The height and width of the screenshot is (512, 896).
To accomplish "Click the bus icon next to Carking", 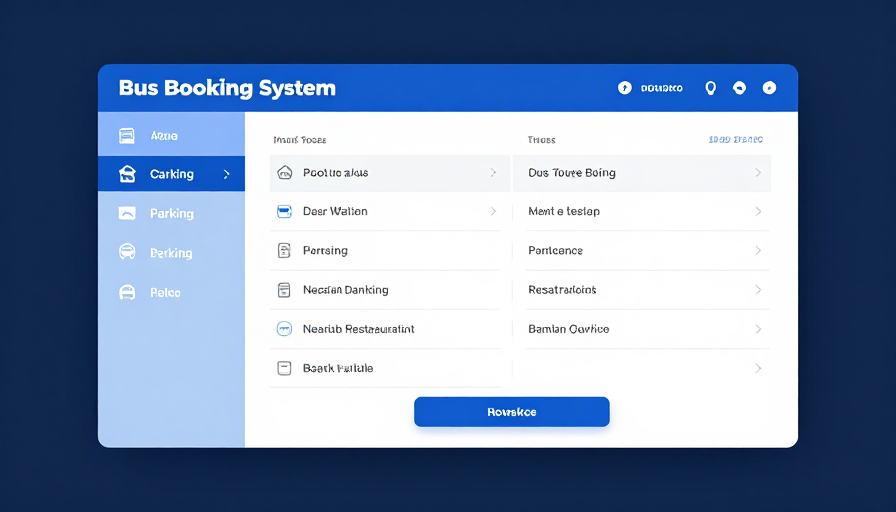I will click(127, 174).
